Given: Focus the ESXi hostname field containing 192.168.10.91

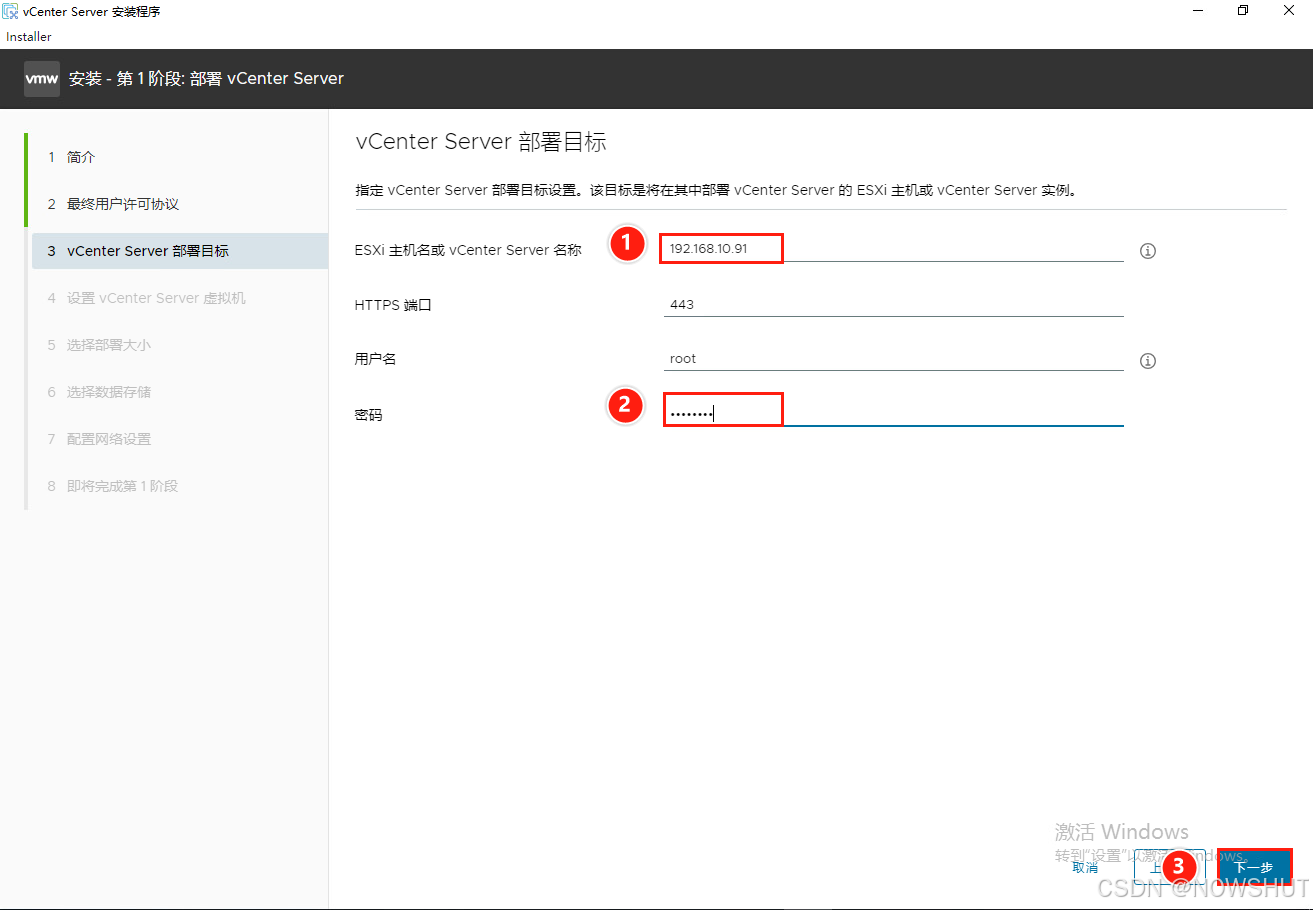Looking at the screenshot, I should pos(893,248).
